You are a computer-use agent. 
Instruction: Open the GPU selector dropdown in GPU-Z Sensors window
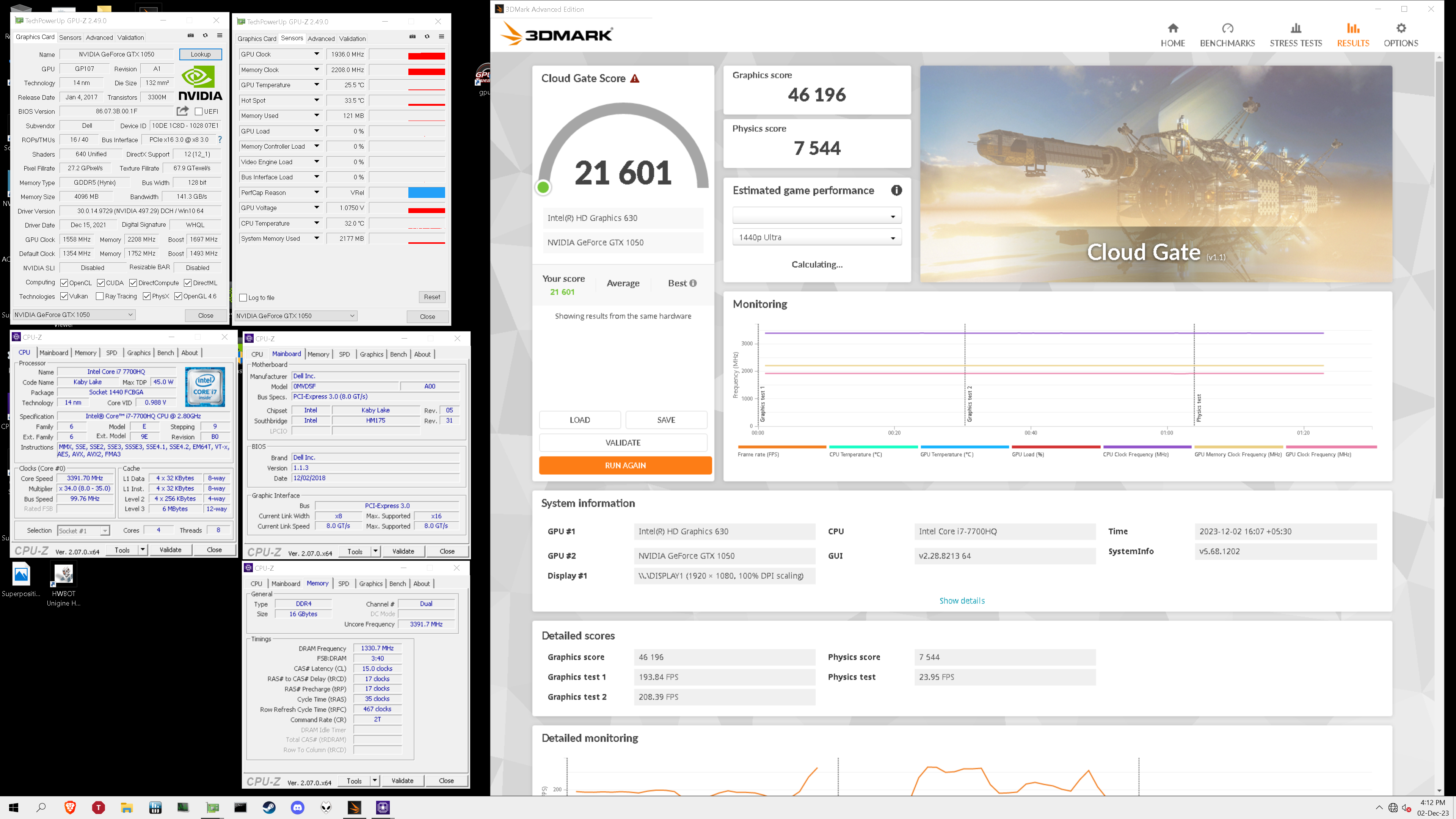click(x=296, y=316)
